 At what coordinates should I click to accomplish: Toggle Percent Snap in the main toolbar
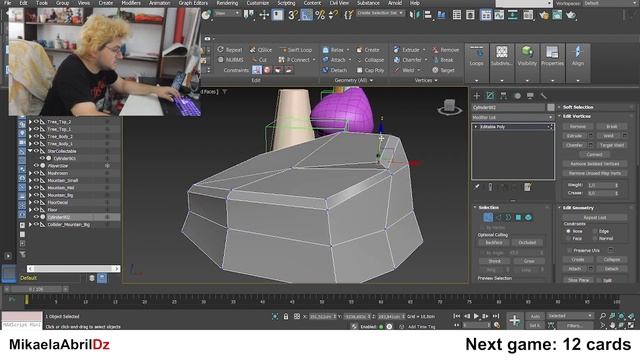pos(320,15)
